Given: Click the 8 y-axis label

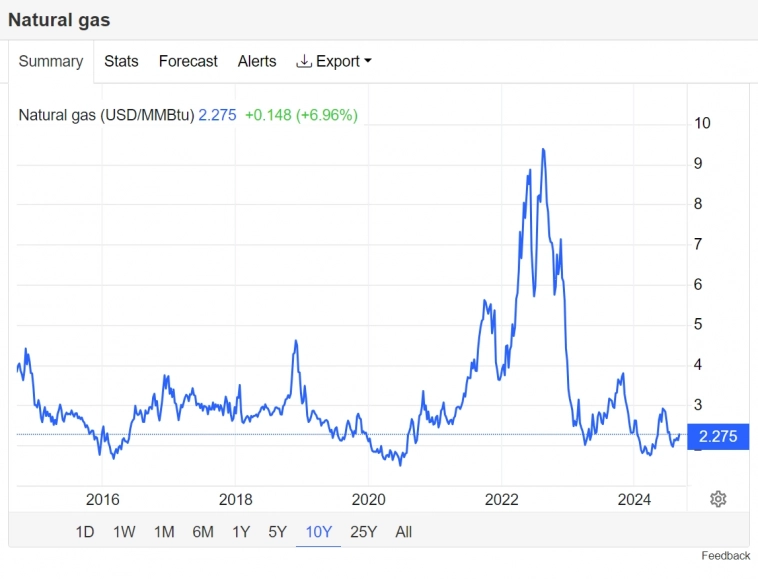Looking at the screenshot, I should coord(698,203).
